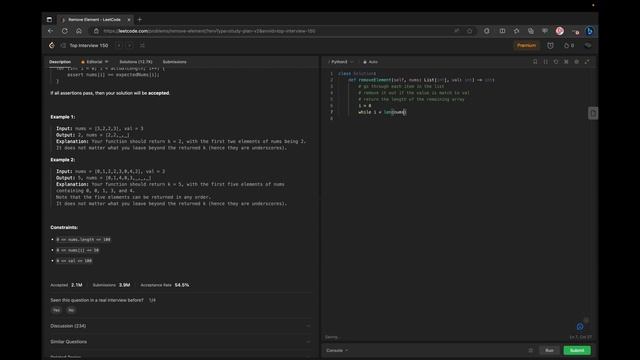This screenshot has width=640, height=360.
Task: Open the Submissions tab
Action: point(175,62)
